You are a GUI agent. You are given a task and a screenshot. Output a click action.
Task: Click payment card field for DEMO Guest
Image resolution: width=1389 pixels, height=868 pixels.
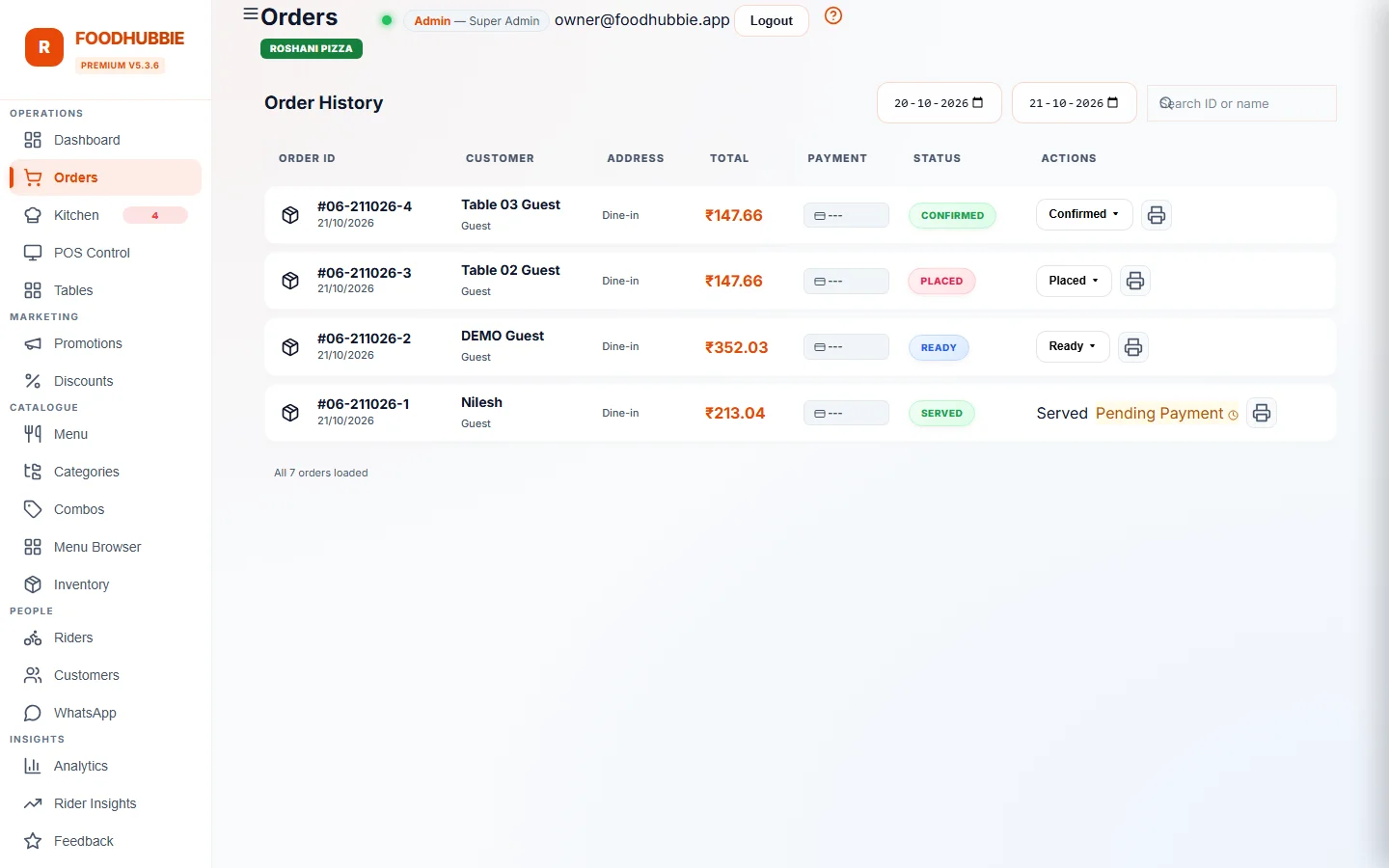click(x=846, y=347)
